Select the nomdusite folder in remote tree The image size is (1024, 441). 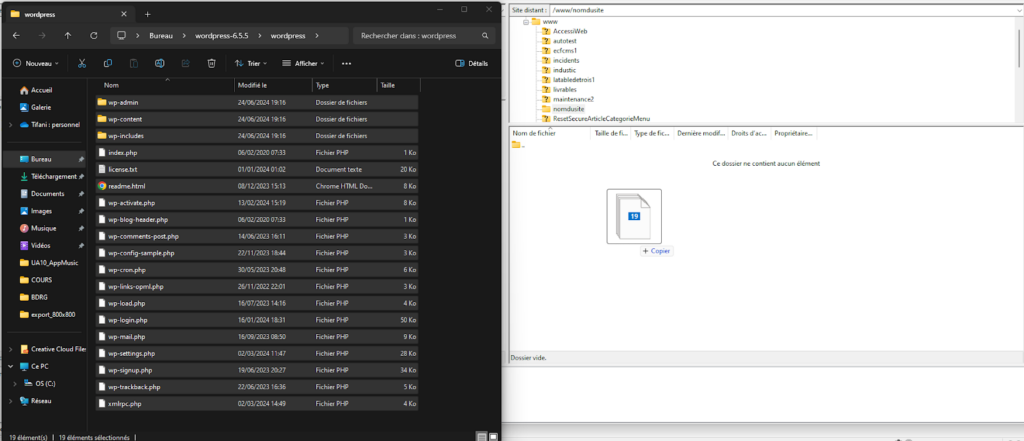click(567, 108)
